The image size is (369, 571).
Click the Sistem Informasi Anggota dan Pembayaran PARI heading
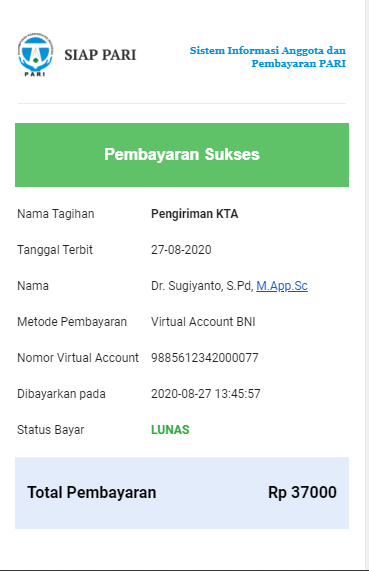268,57
